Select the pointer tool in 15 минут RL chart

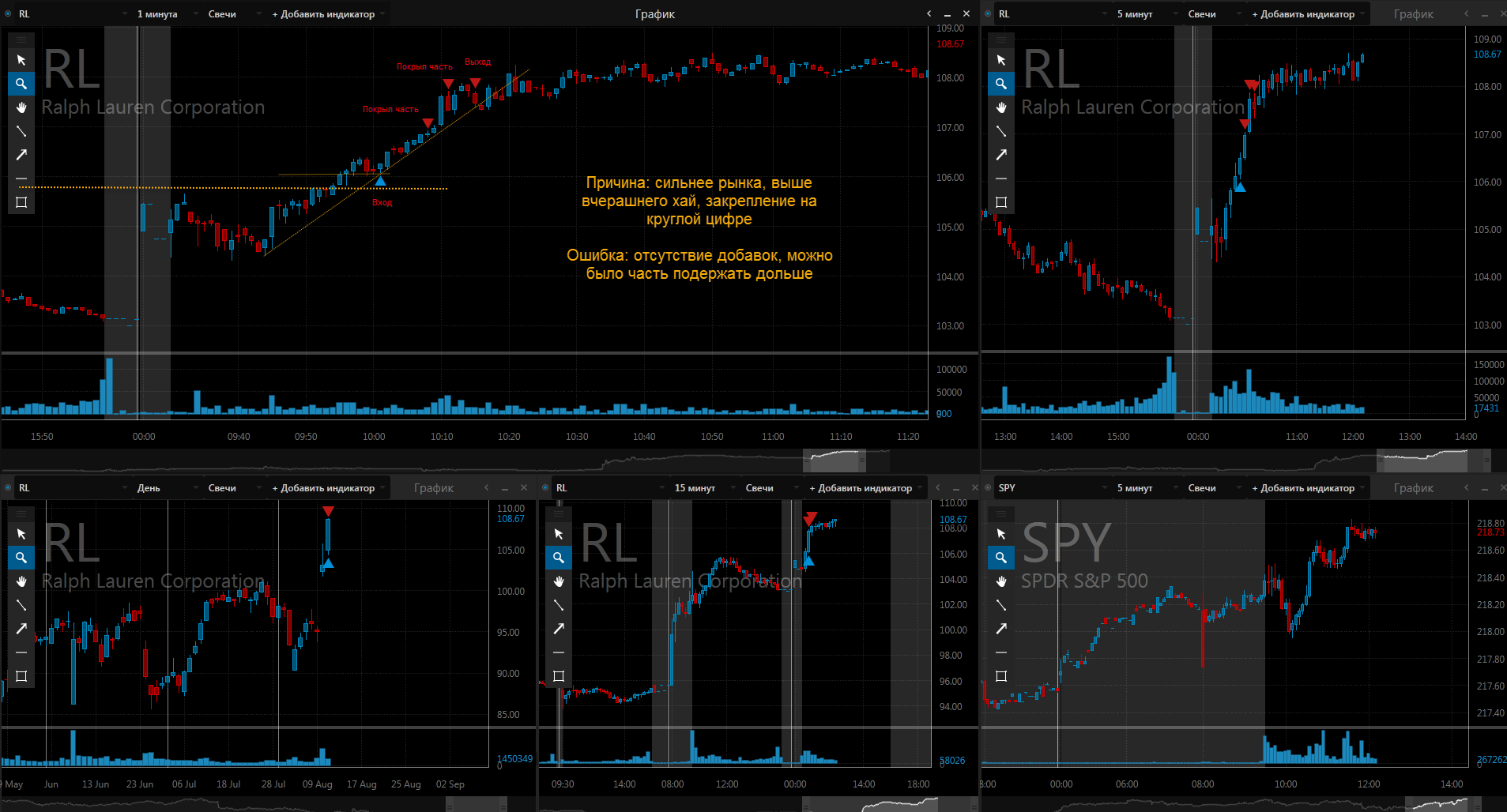click(x=559, y=534)
